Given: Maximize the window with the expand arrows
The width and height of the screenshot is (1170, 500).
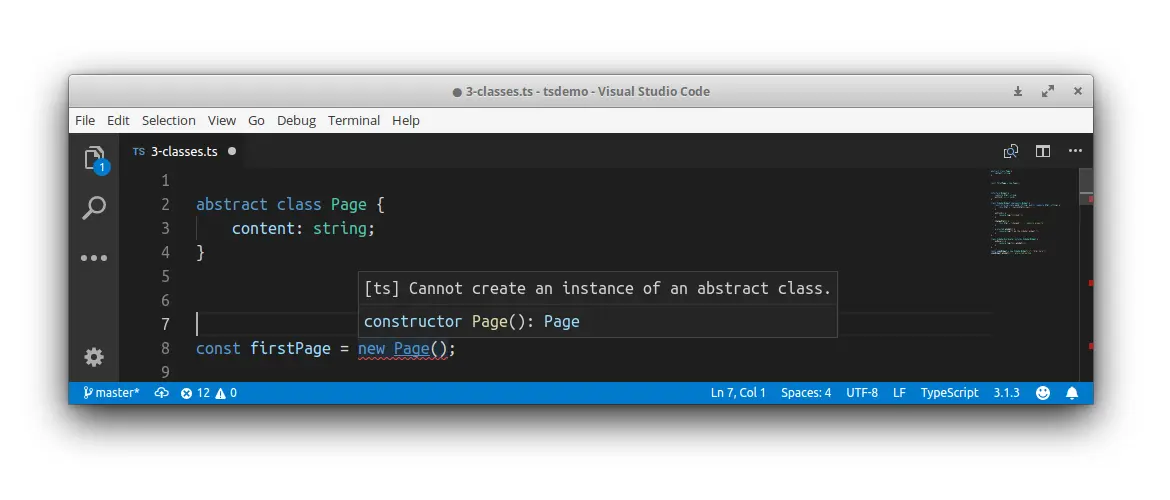Looking at the screenshot, I should [x=1048, y=91].
